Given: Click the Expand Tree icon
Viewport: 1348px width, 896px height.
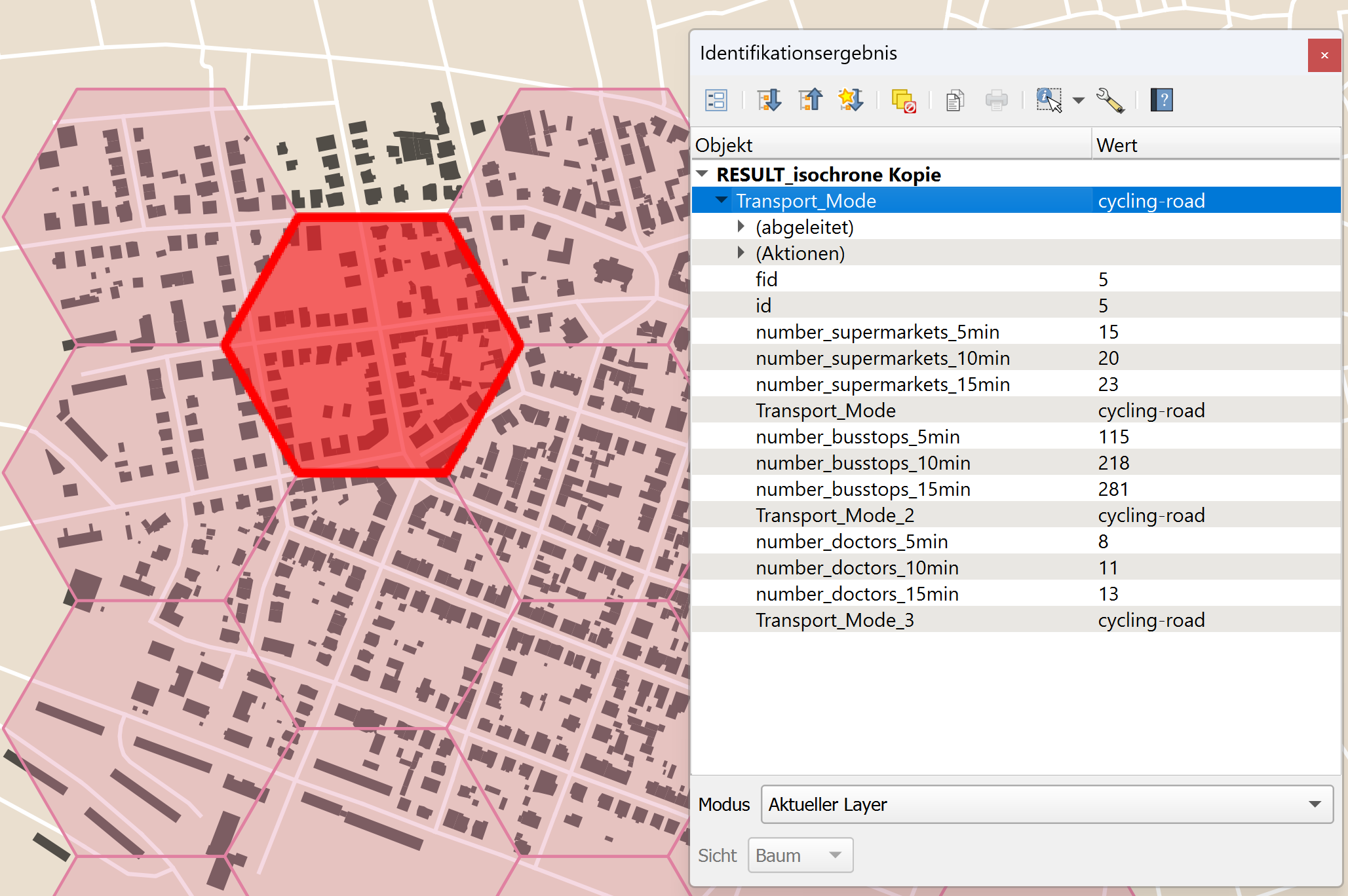Looking at the screenshot, I should pyautogui.click(x=769, y=100).
